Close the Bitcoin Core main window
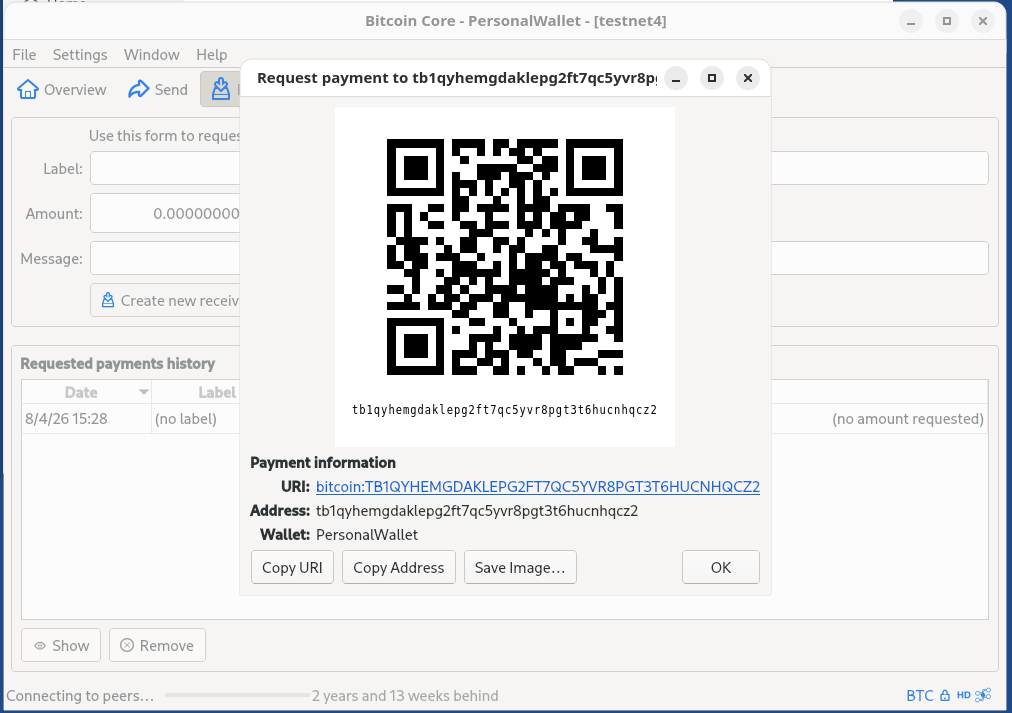 point(983,21)
